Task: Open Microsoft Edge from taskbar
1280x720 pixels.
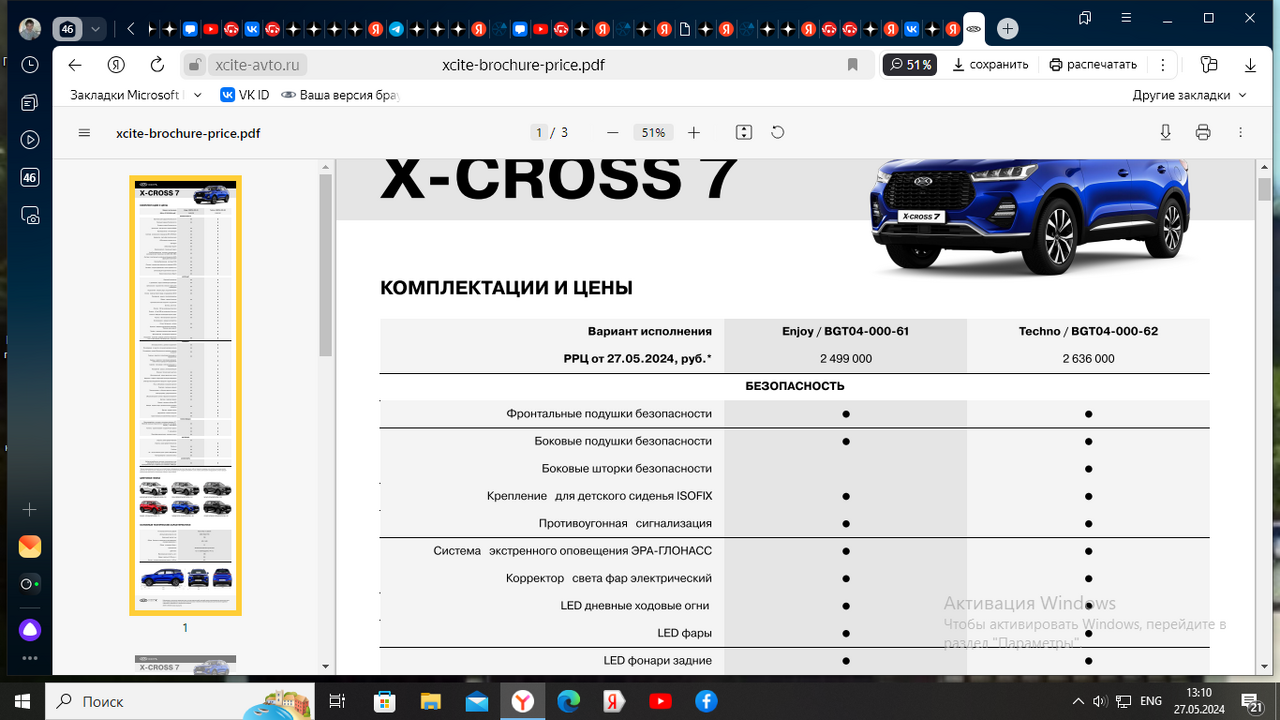Action: (x=568, y=701)
